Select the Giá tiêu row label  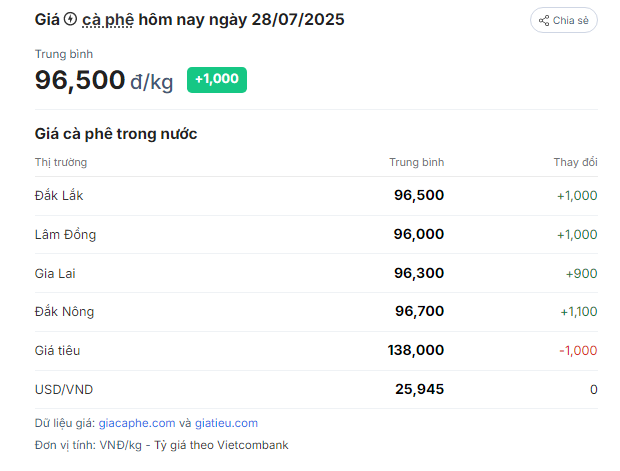(x=57, y=351)
